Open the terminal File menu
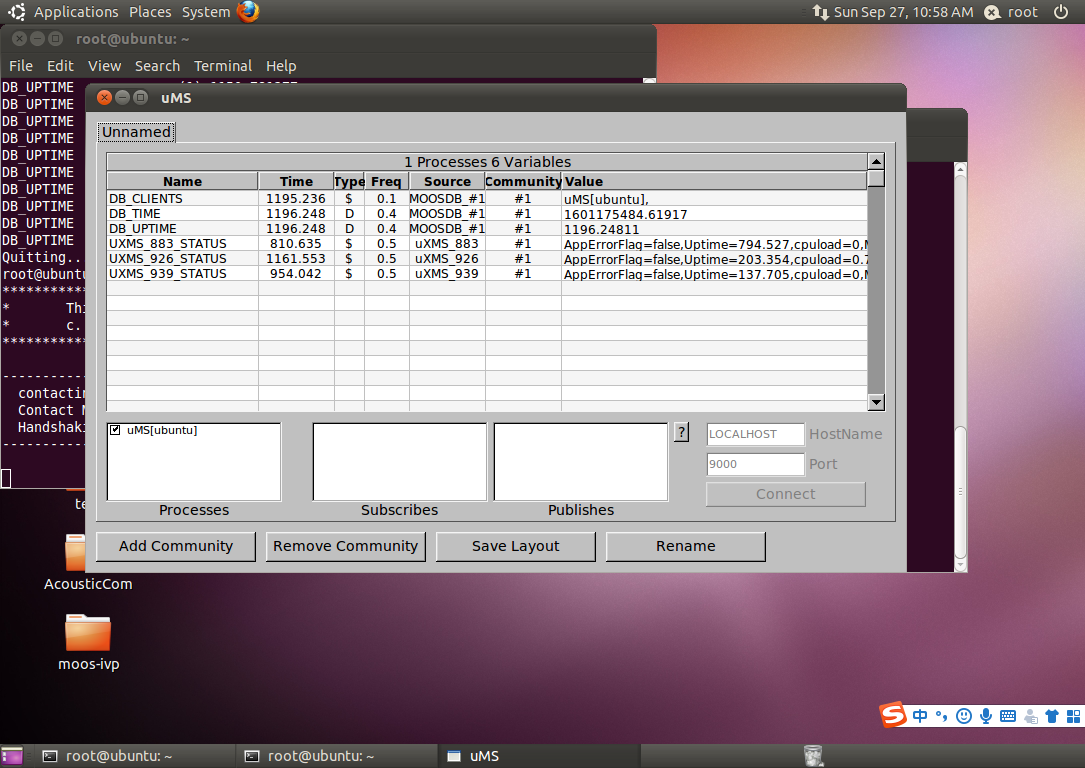This screenshot has height=768, width=1085. tap(21, 66)
